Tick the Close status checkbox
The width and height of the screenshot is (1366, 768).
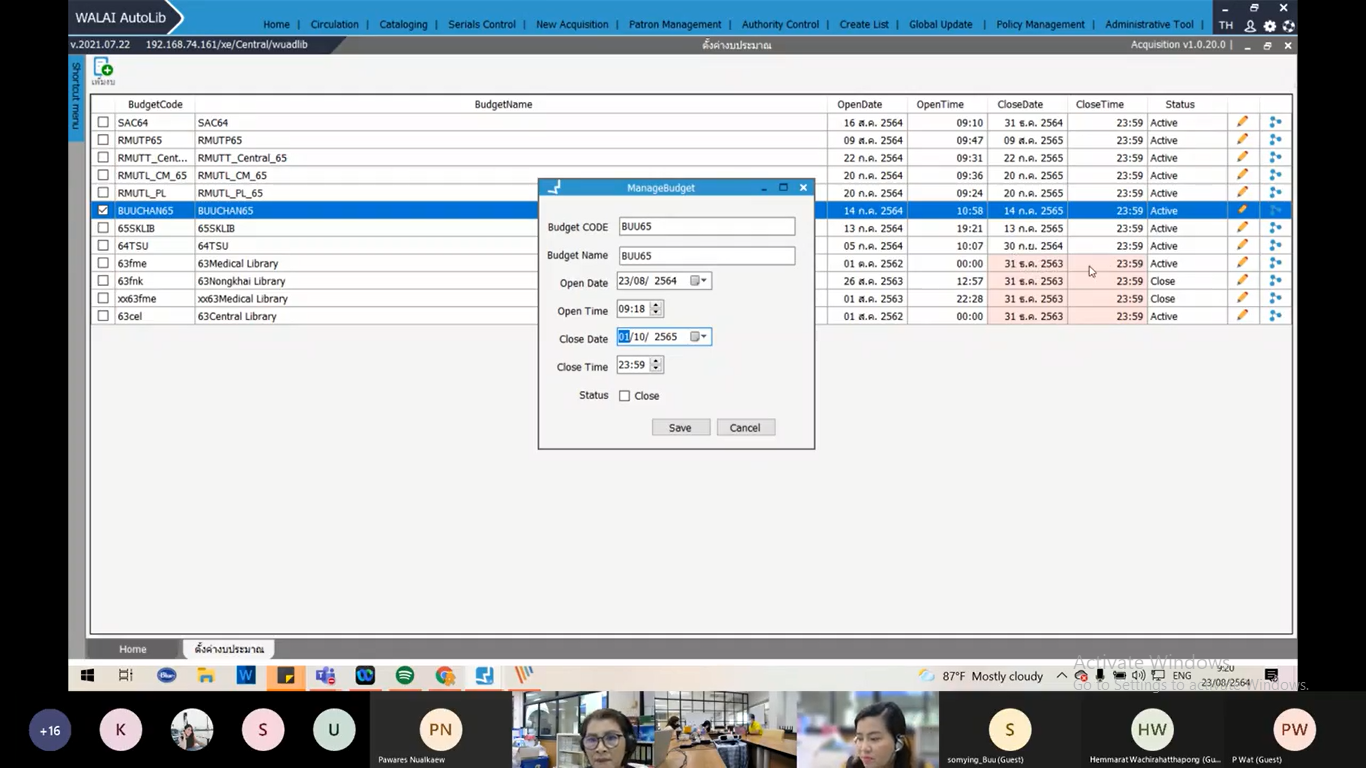coord(625,396)
